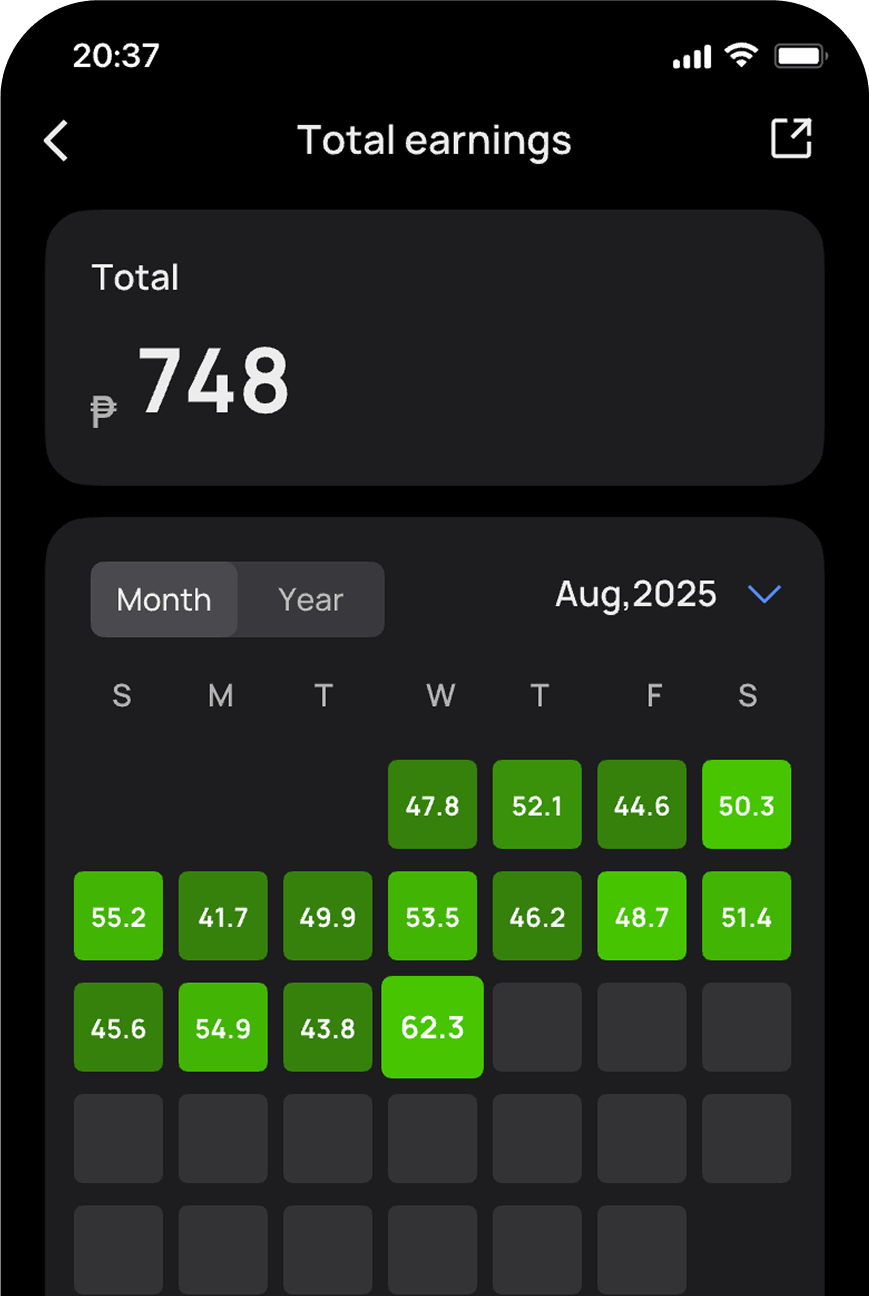This screenshot has width=869, height=1296.
Task: Tap the 50.3 bright green tile
Action: click(746, 805)
